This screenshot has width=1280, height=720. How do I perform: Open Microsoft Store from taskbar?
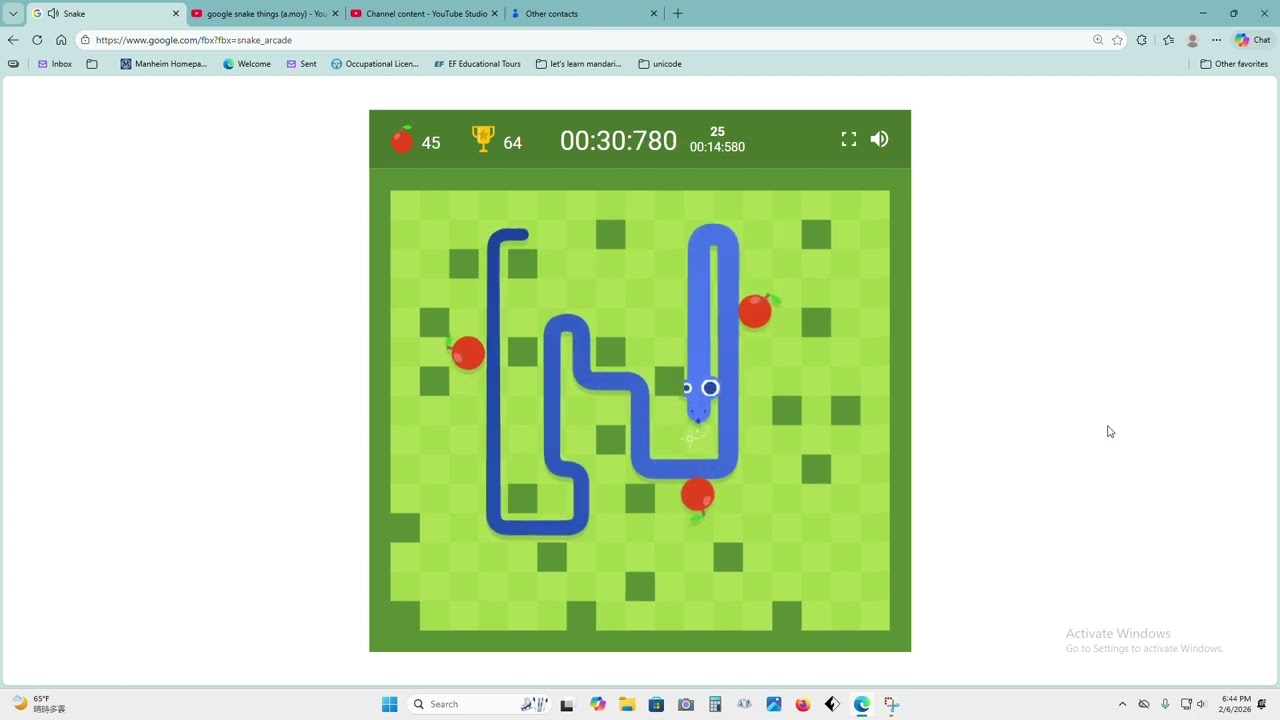click(656, 704)
